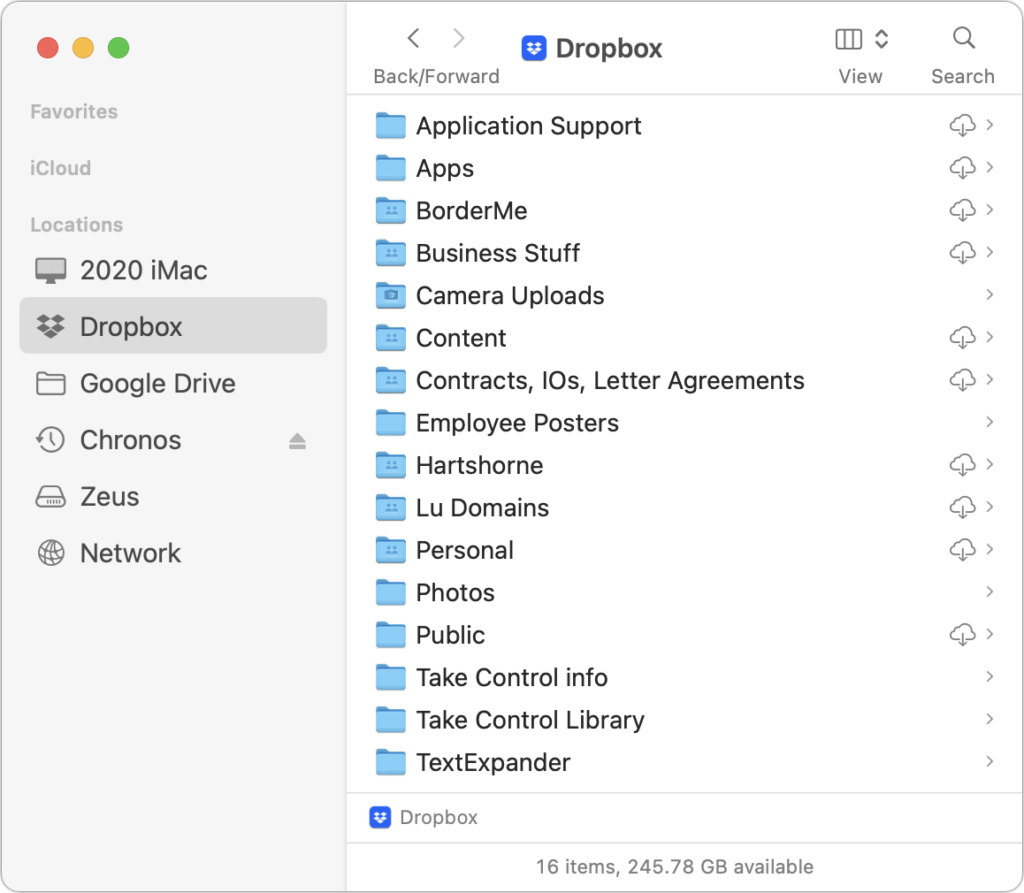Expand Take Control Library with its chevron
This screenshot has width=1024, height=893.
(x=990, y=719)
